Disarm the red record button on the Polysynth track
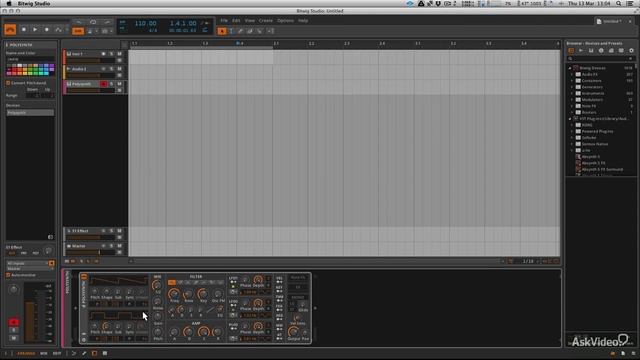 point(103,84)
